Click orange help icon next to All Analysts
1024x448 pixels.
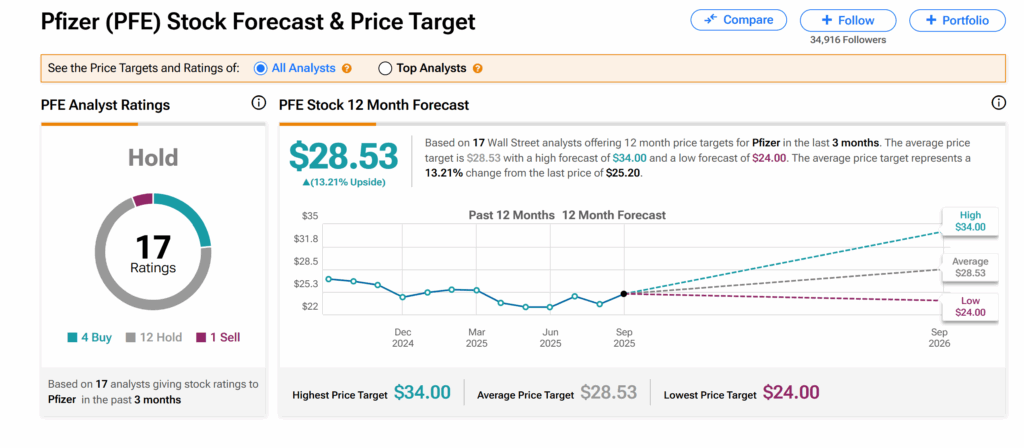pyautogui.click(x=347, y=69)
